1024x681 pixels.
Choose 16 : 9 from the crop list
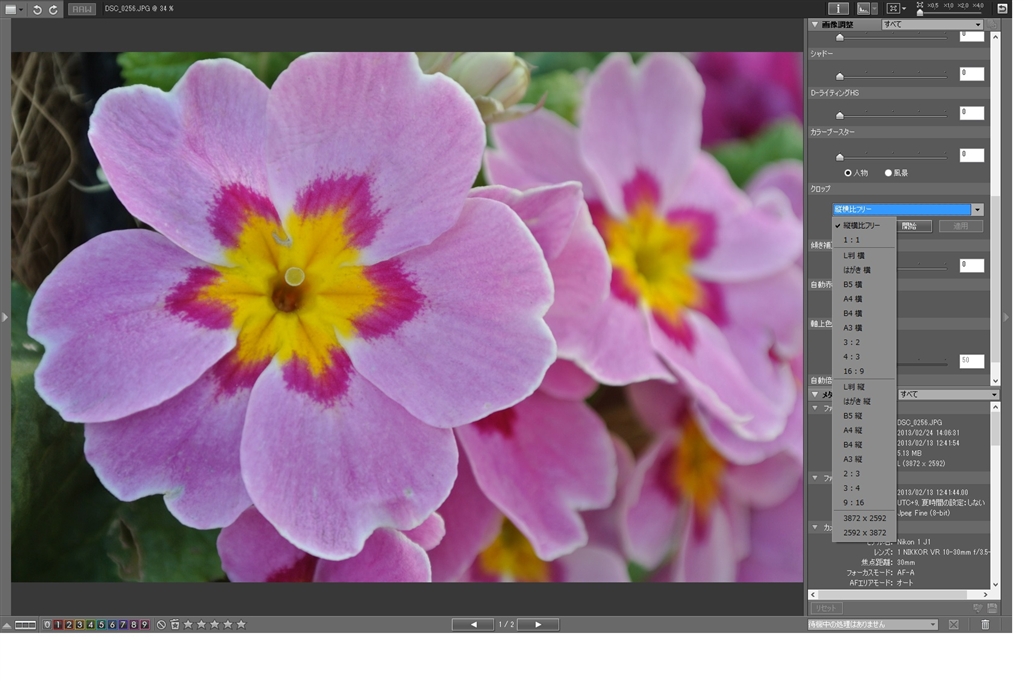click(x=853, y=371)
